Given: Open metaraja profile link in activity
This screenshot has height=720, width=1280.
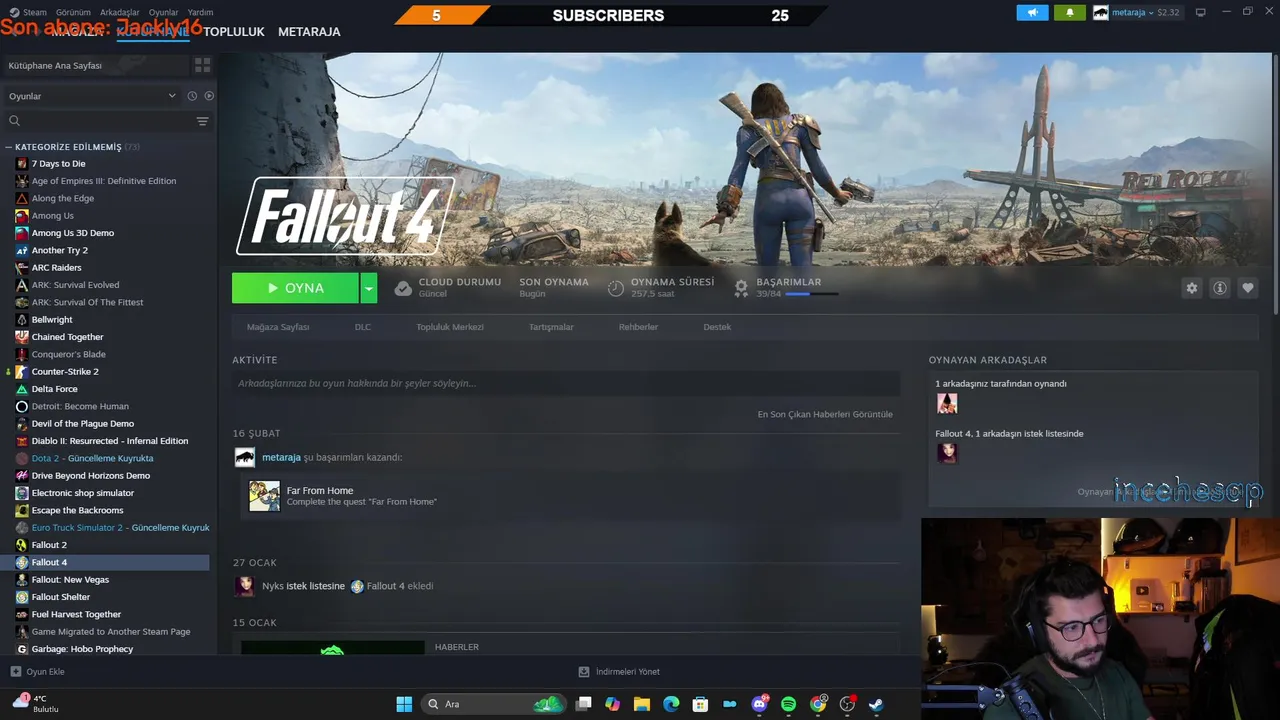Looking at the screenshot, I should pyautogui.click(x=281, y=457).
